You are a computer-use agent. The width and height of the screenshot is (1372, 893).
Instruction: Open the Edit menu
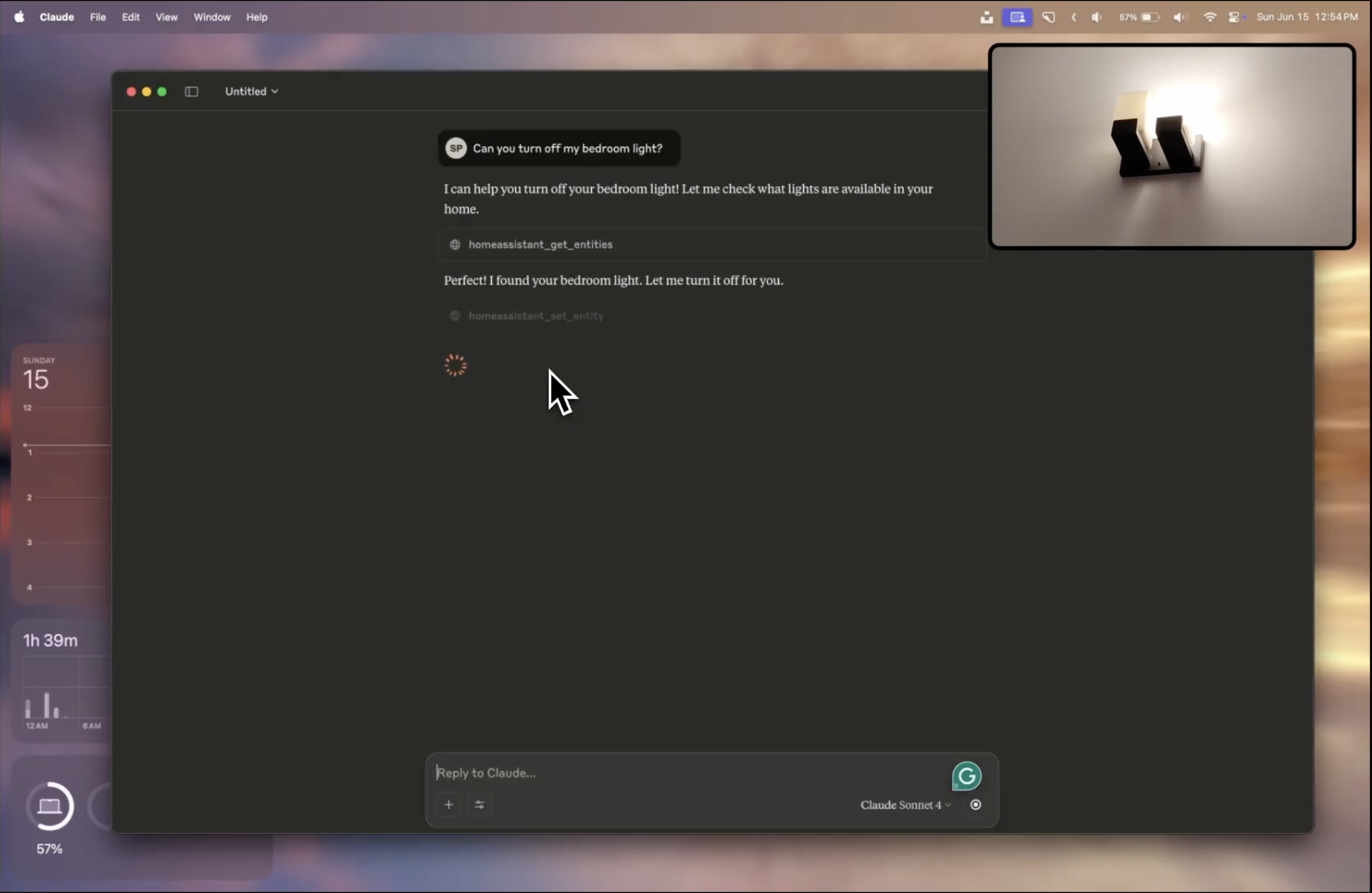(x=131, y=17)
